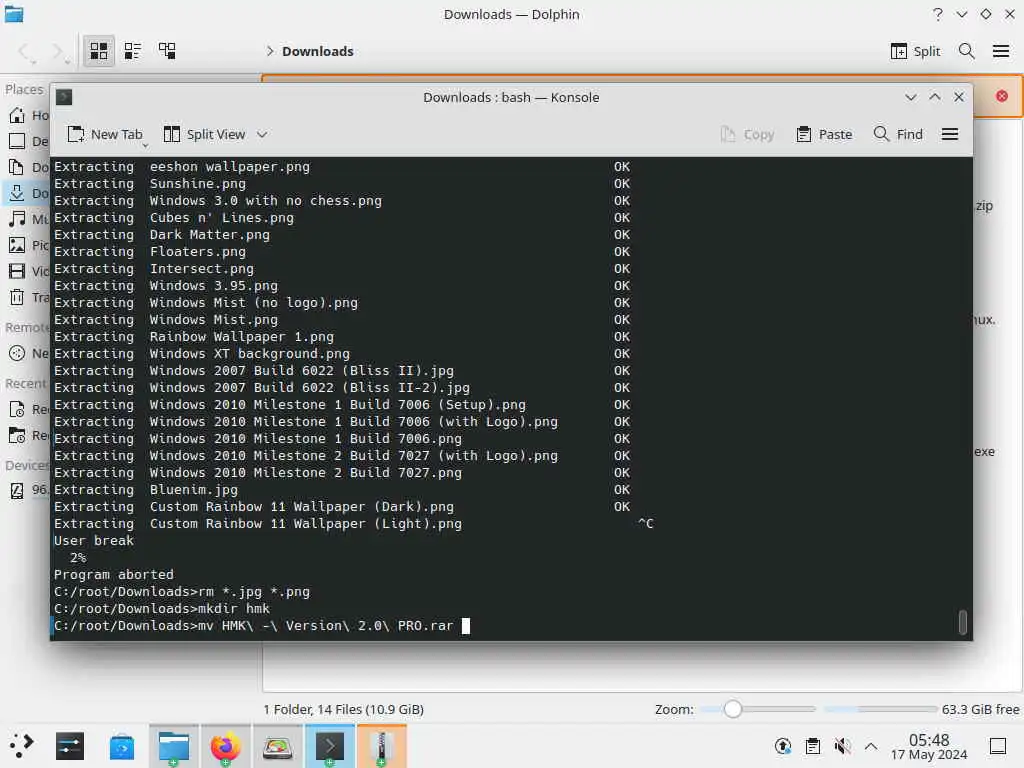The width and height of the screenshot is (1024, 768).
Task: Click Split View in Konsole
Action: tap(205, 134)
